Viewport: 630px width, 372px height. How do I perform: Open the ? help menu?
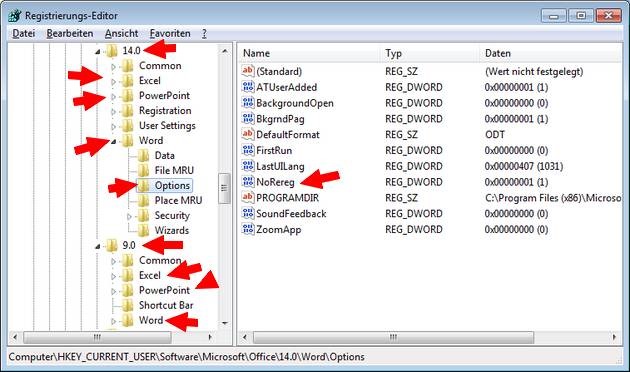click(204, 33)
